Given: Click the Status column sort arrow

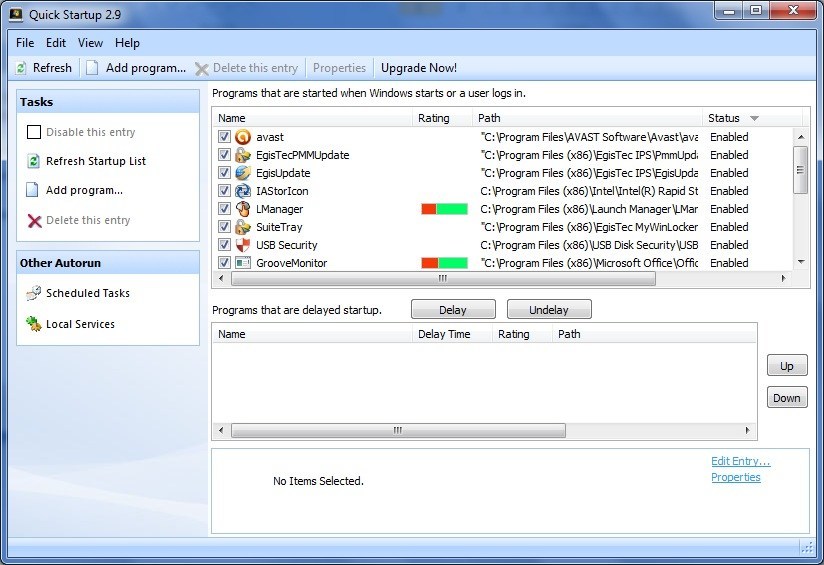Looking at the screenshot, I should point(754,118).
